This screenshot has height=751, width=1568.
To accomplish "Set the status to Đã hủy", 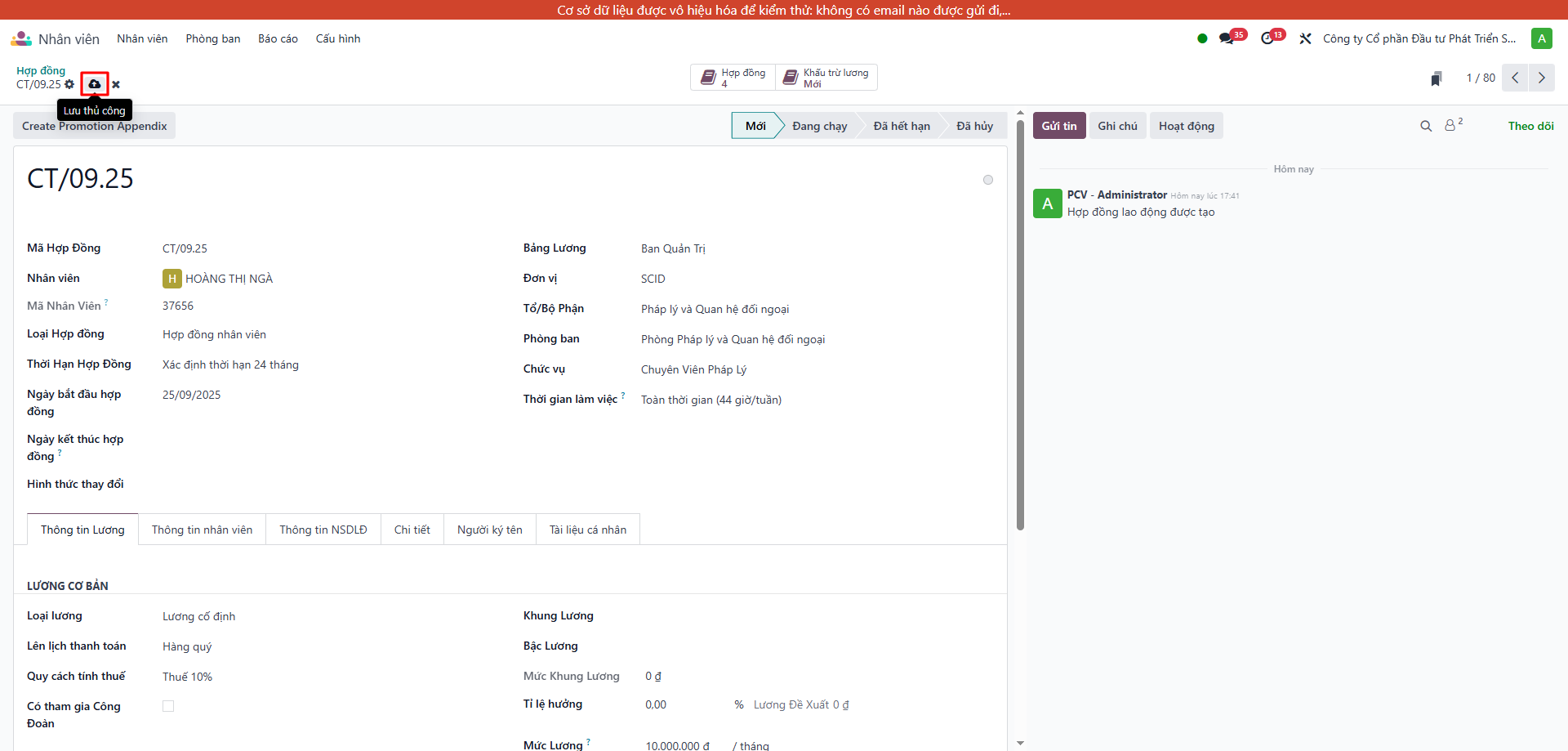I will click(x=975, y=126).
